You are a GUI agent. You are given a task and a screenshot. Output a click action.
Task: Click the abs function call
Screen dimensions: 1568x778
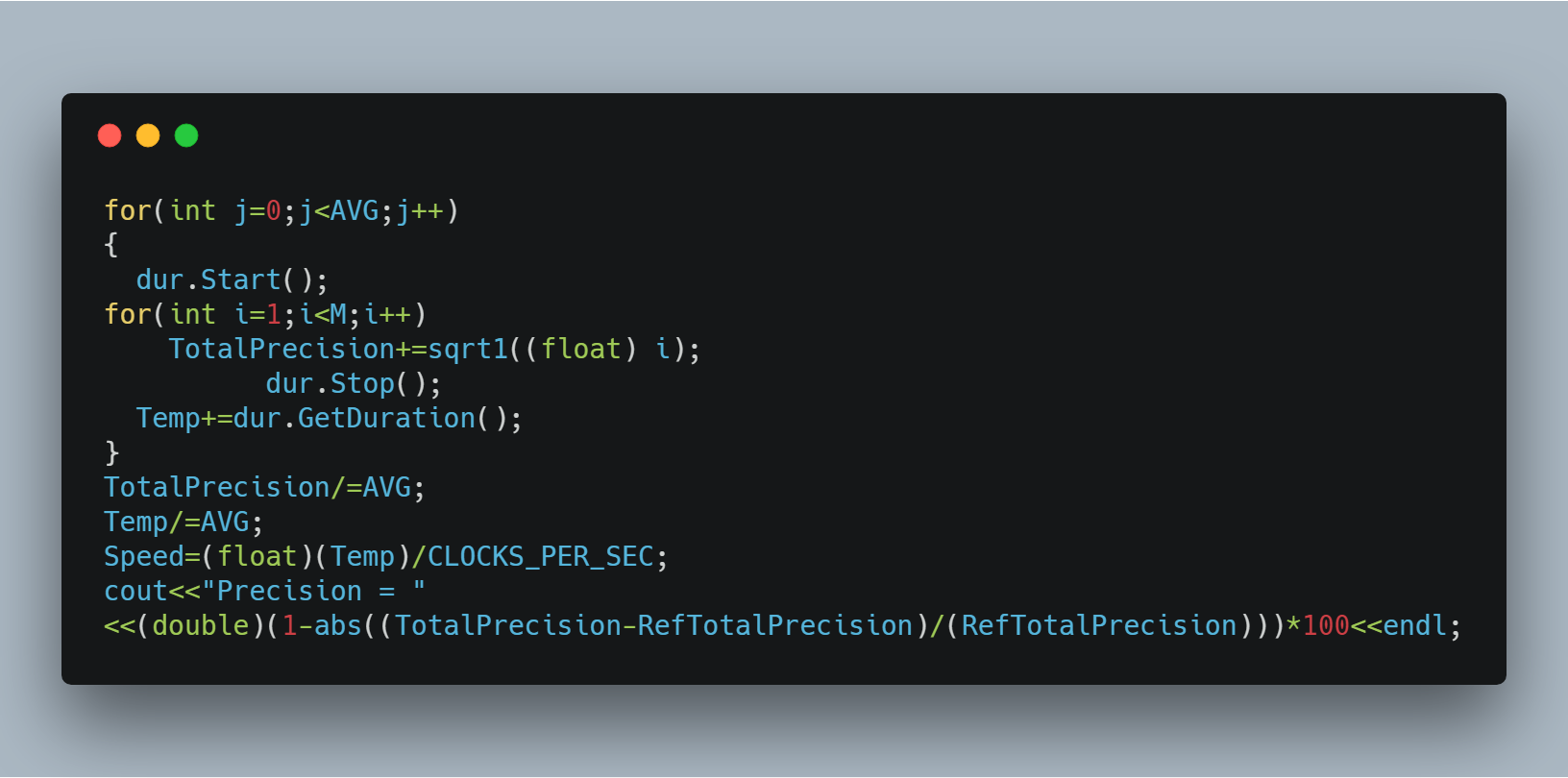click(337, 626)
